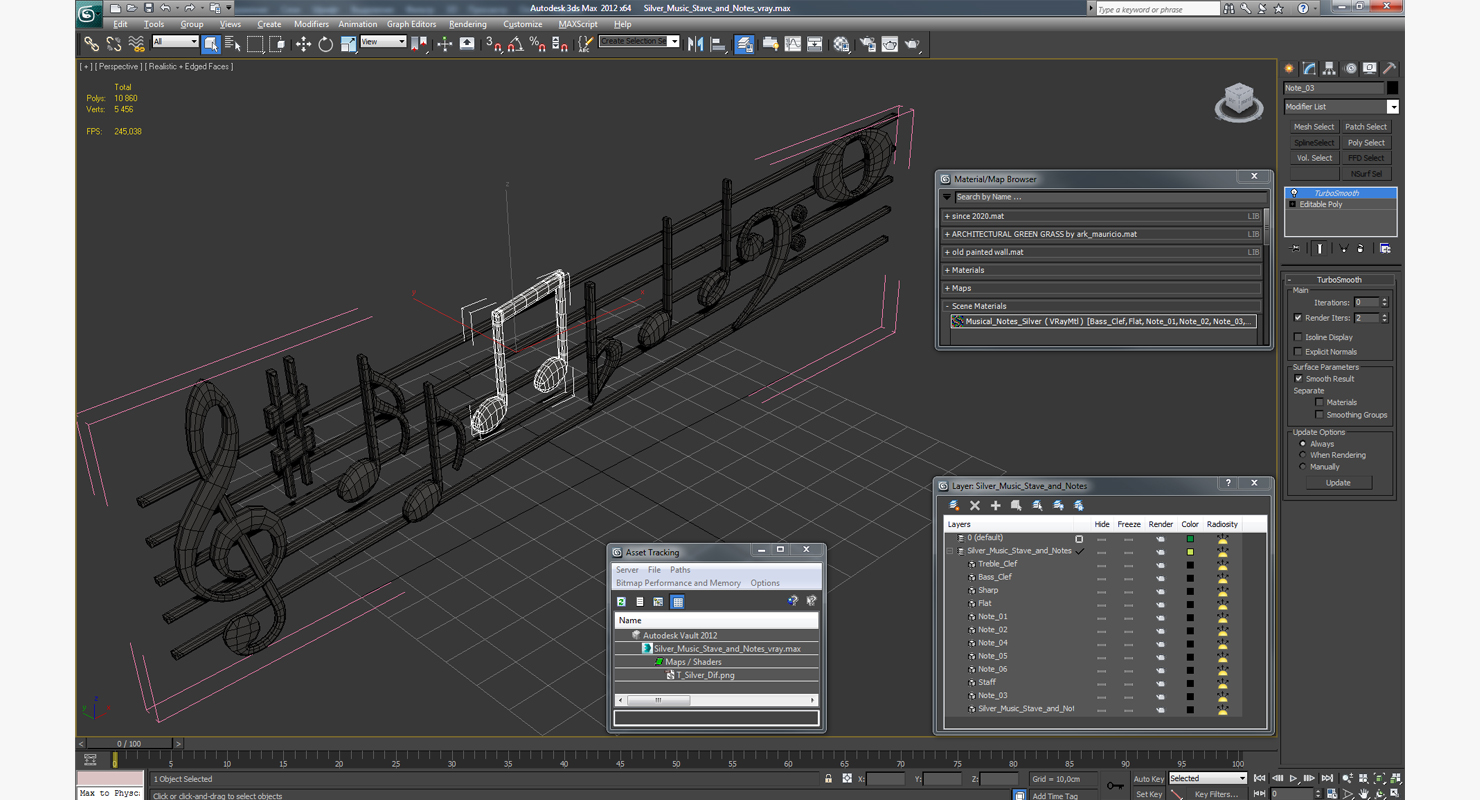Open the Rendering menu

[x=467, y=24]
